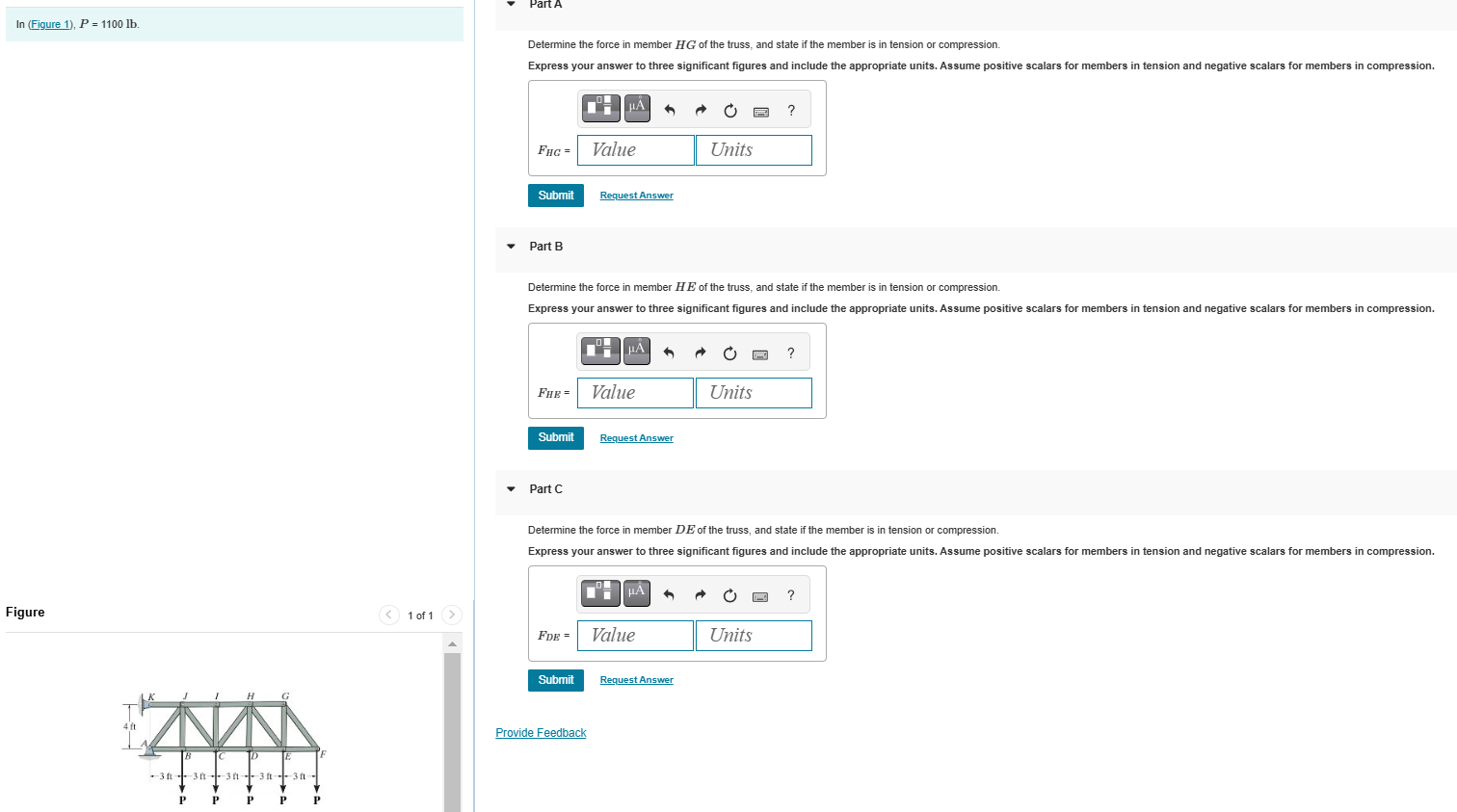This screenshot has height=812, width=1457.
Task: Open help for the Part B answer box
Action: point(790,354)
